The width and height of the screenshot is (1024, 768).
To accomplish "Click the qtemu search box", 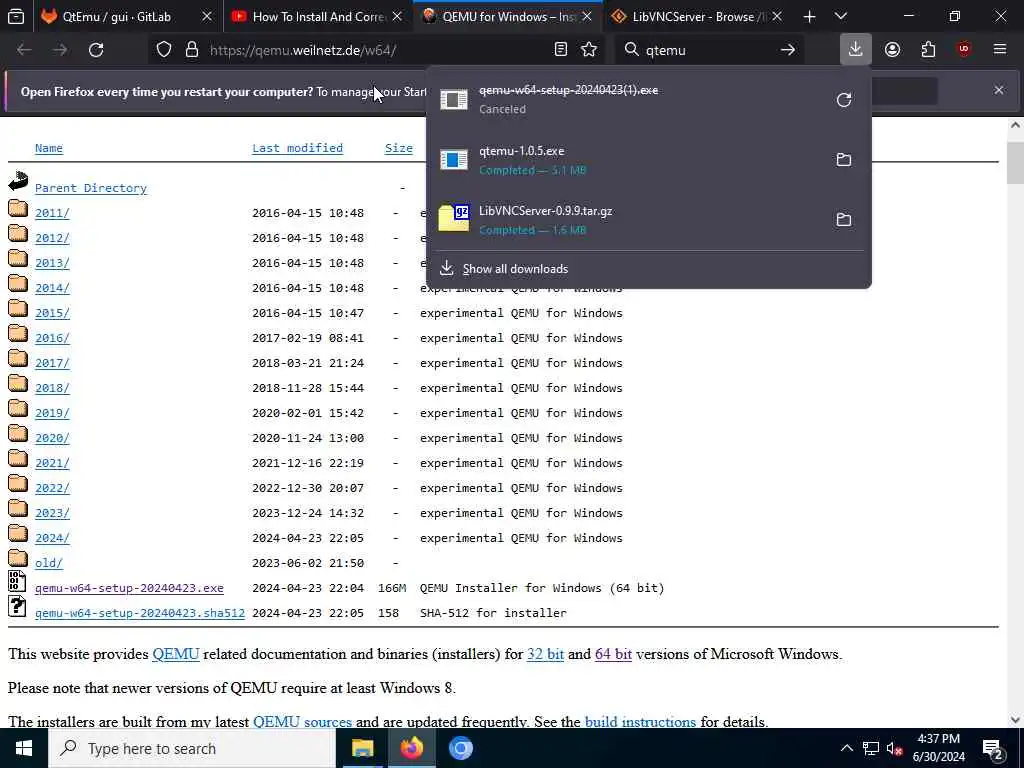I will tap(709, 50).
